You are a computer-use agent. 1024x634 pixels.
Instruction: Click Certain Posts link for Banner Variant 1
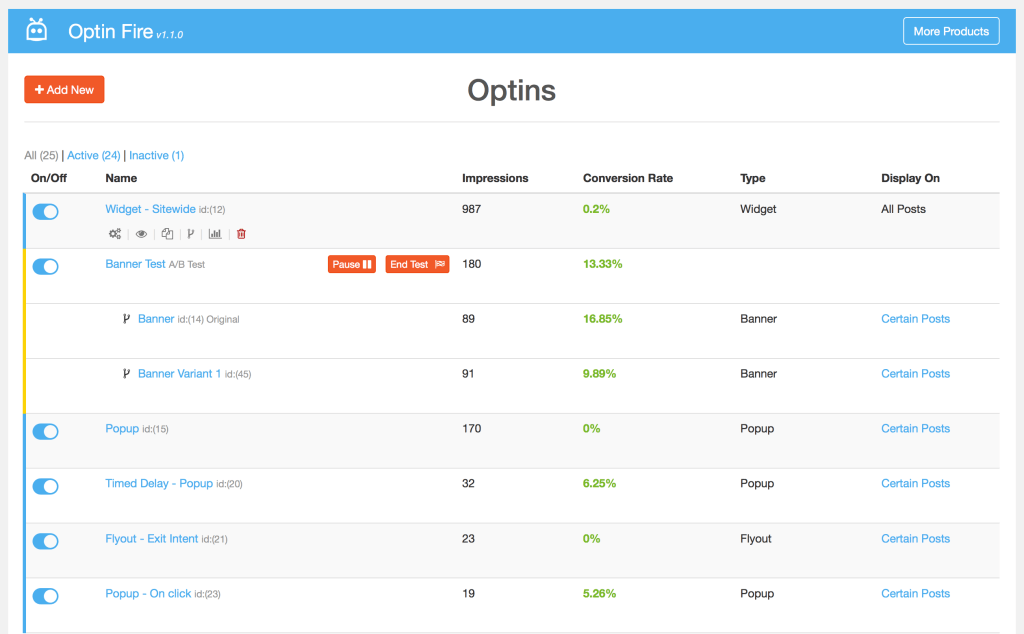[915, 374]
